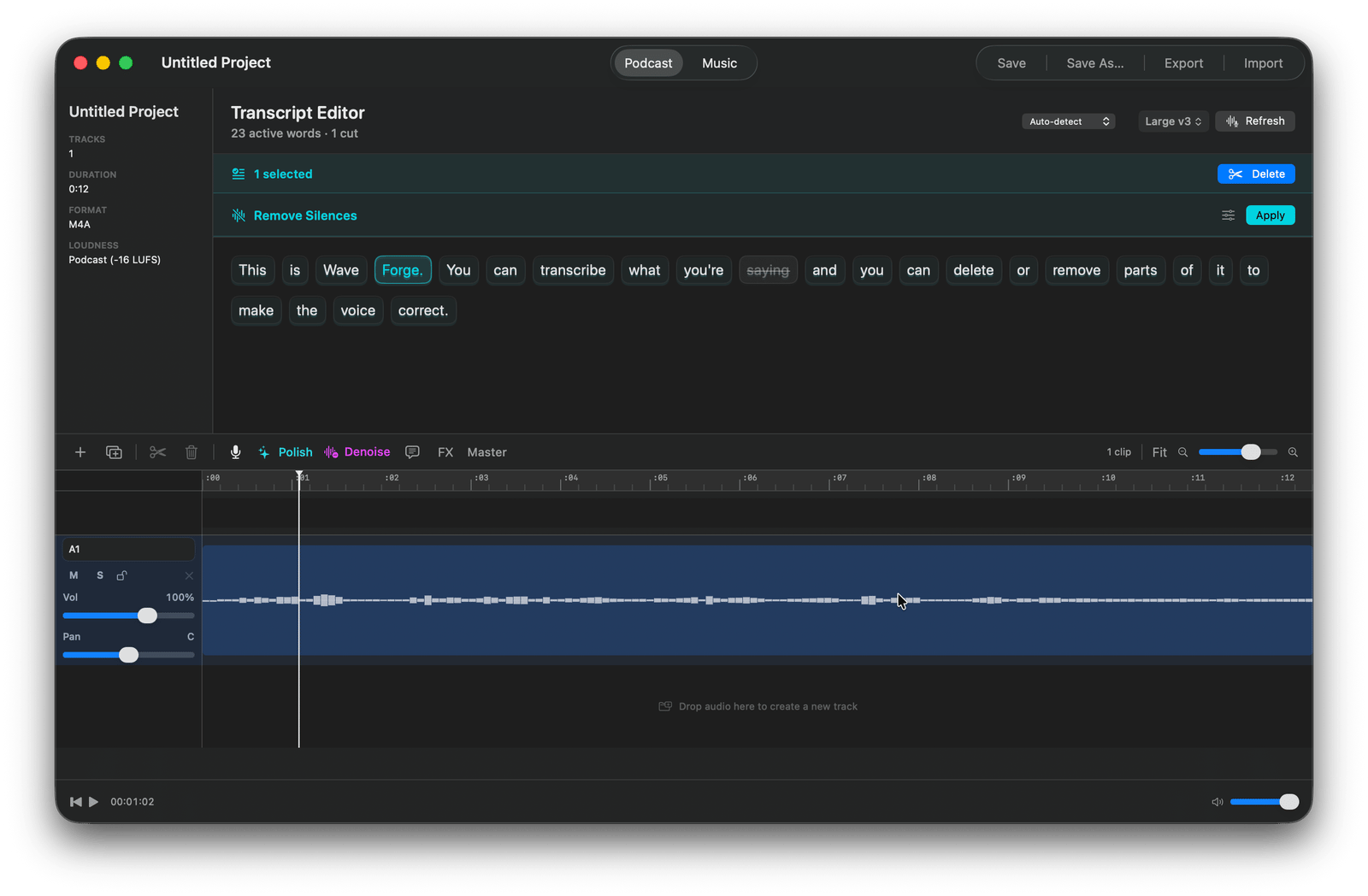Click Save in the top bar
This screenshot has height=896, width=1368.
pyautogui.click(x=1011, y=63)
